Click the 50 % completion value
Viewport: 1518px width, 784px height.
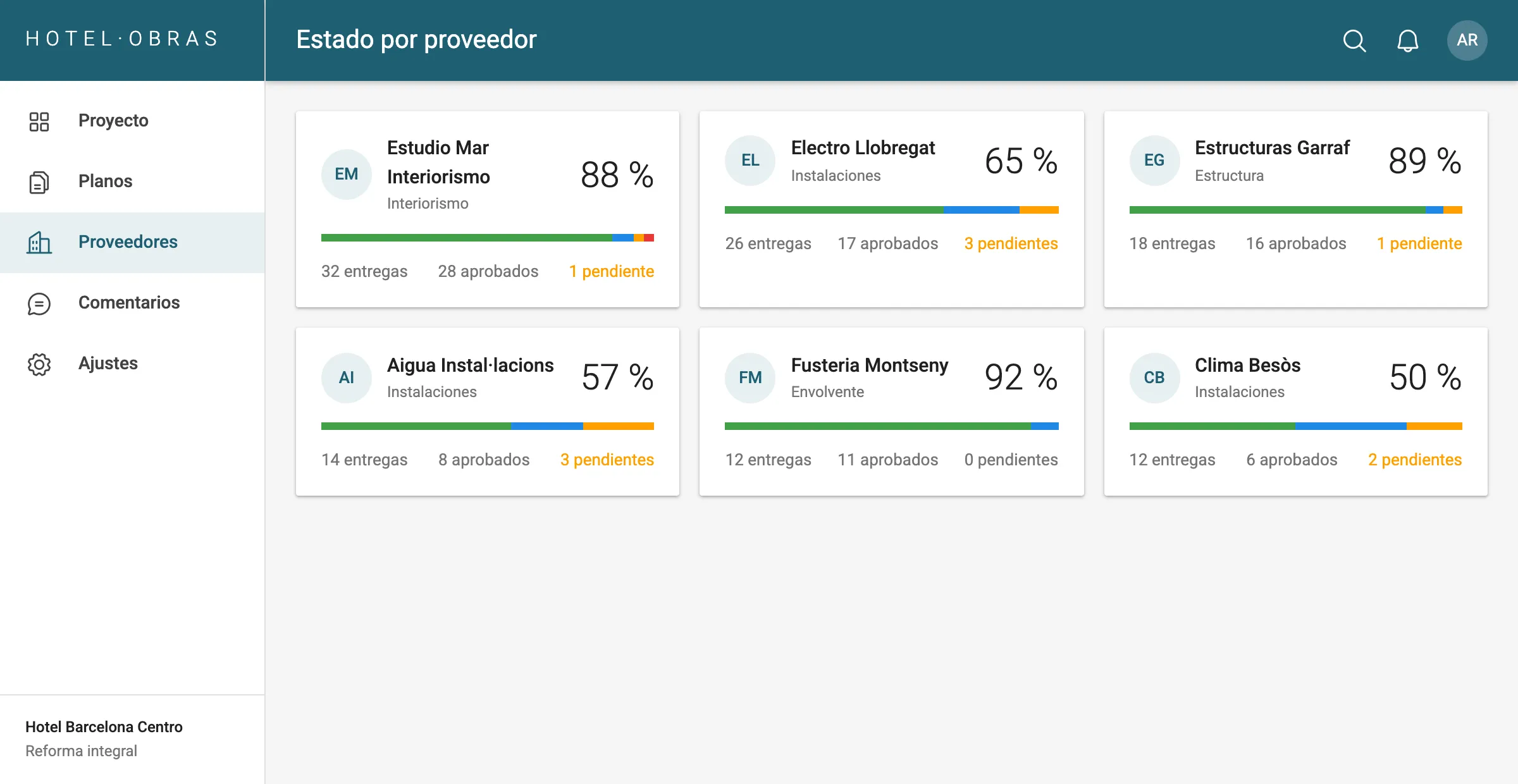1425,377
